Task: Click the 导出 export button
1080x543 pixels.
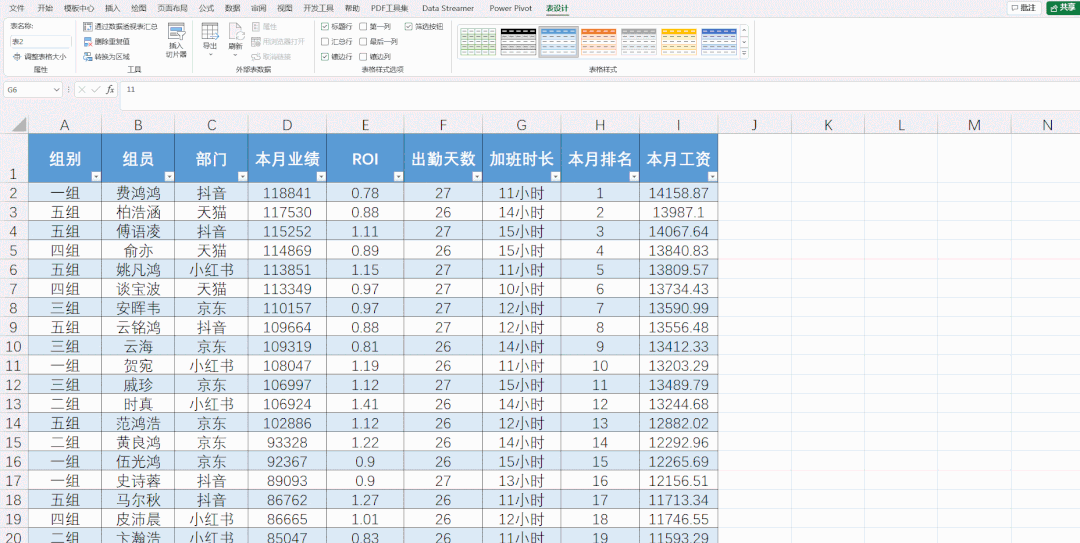Action: point(210,39)
